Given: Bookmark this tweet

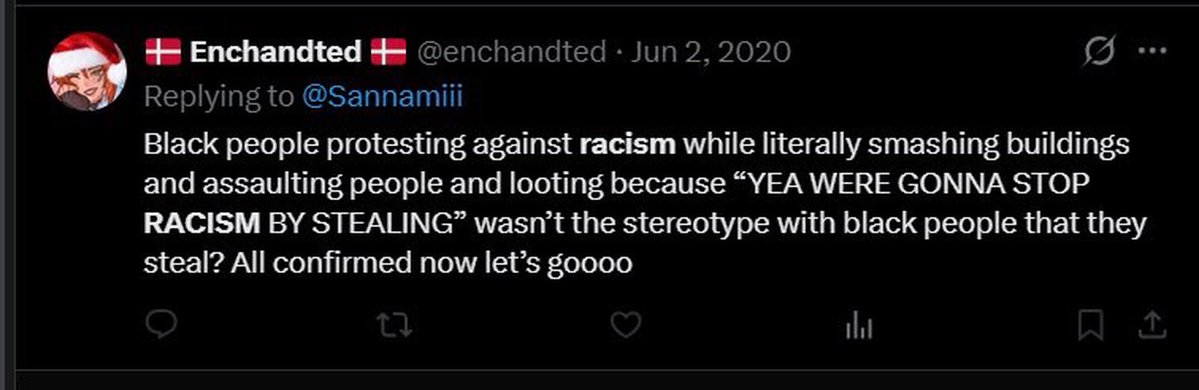Looking at the screenshot, I should [1090, 327].
